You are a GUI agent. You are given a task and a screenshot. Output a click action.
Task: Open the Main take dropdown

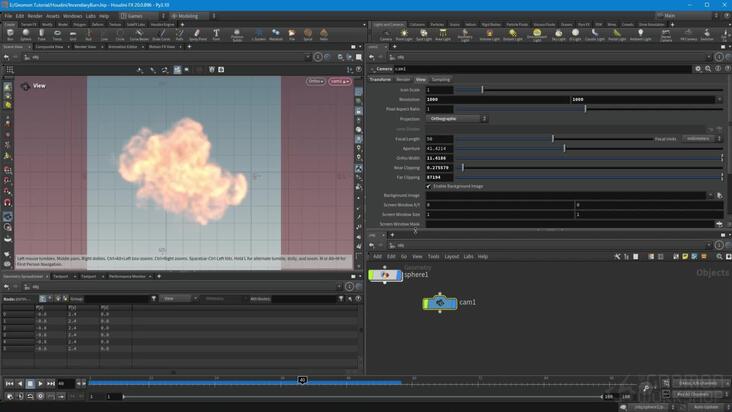(x=687, y=15)
